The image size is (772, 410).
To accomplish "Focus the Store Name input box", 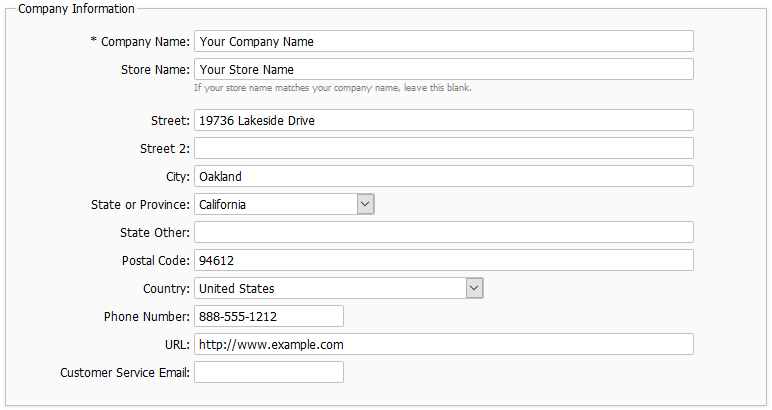I will click(443, 70).
